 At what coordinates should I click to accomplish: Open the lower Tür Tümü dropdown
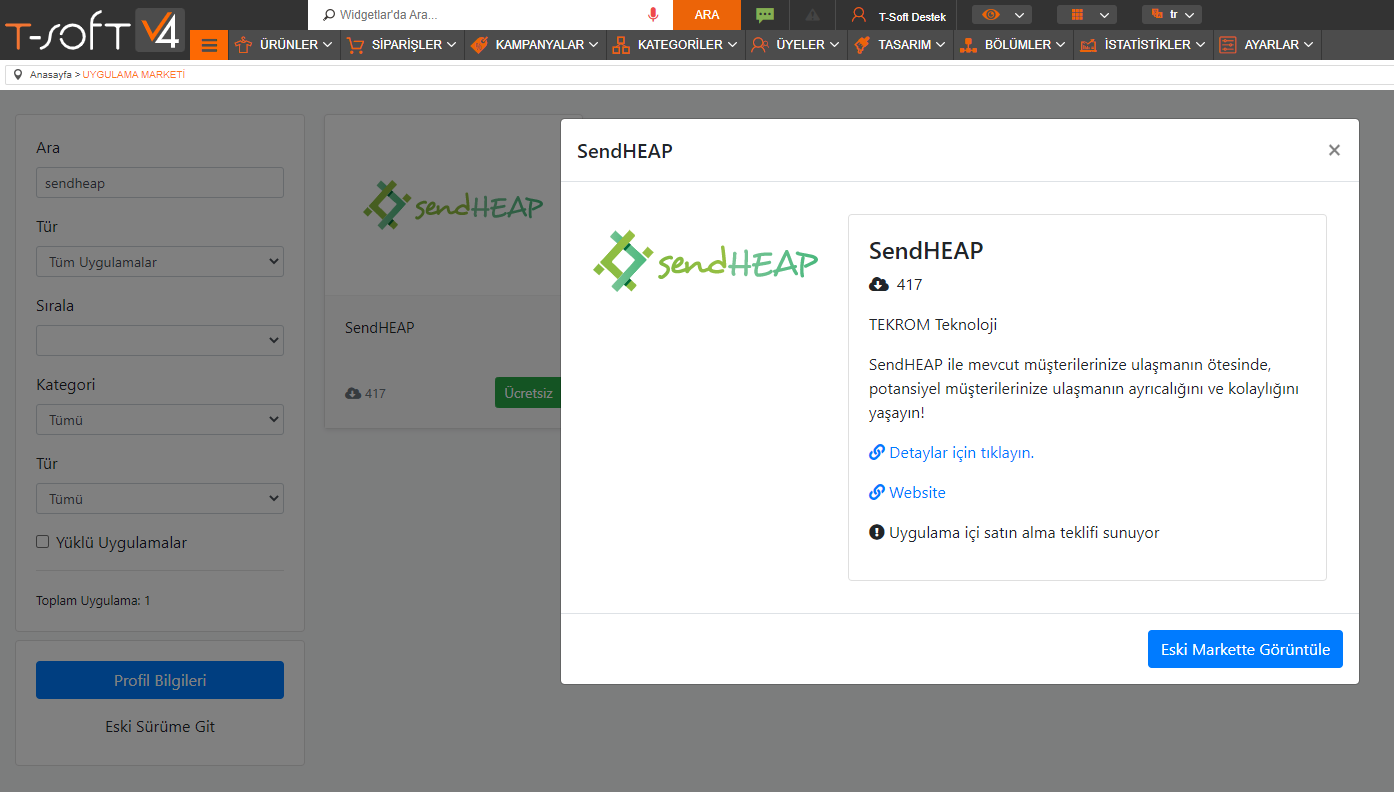pyautogui.click(x=160, y=499)
